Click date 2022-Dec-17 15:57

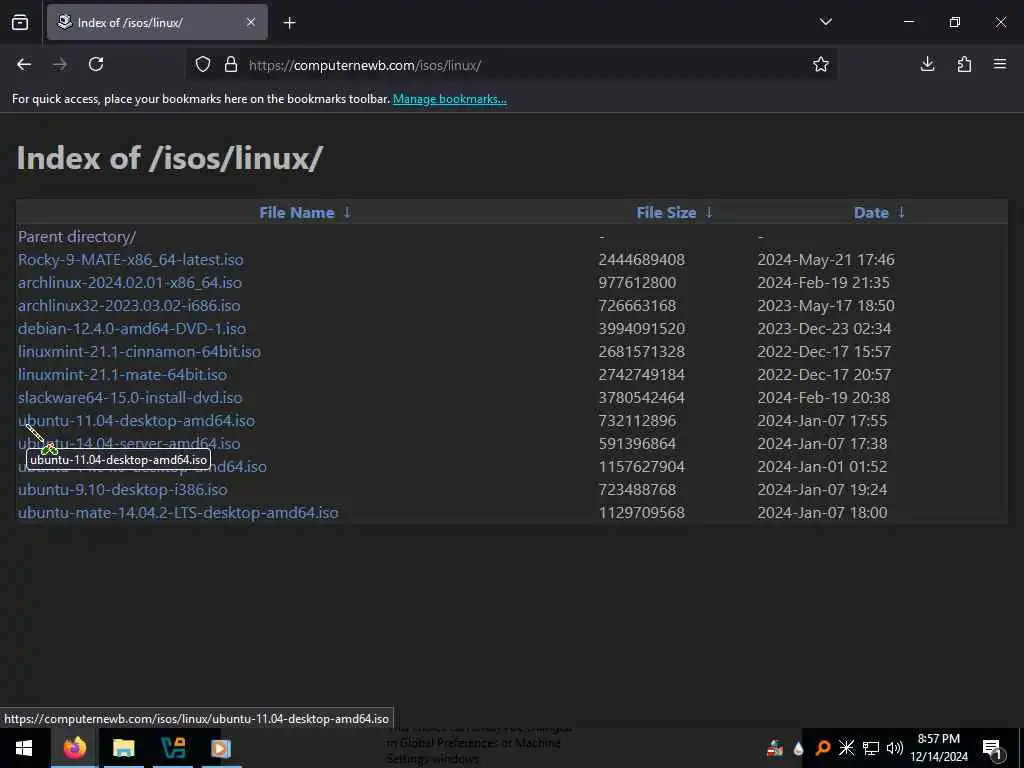coord(824,351)
